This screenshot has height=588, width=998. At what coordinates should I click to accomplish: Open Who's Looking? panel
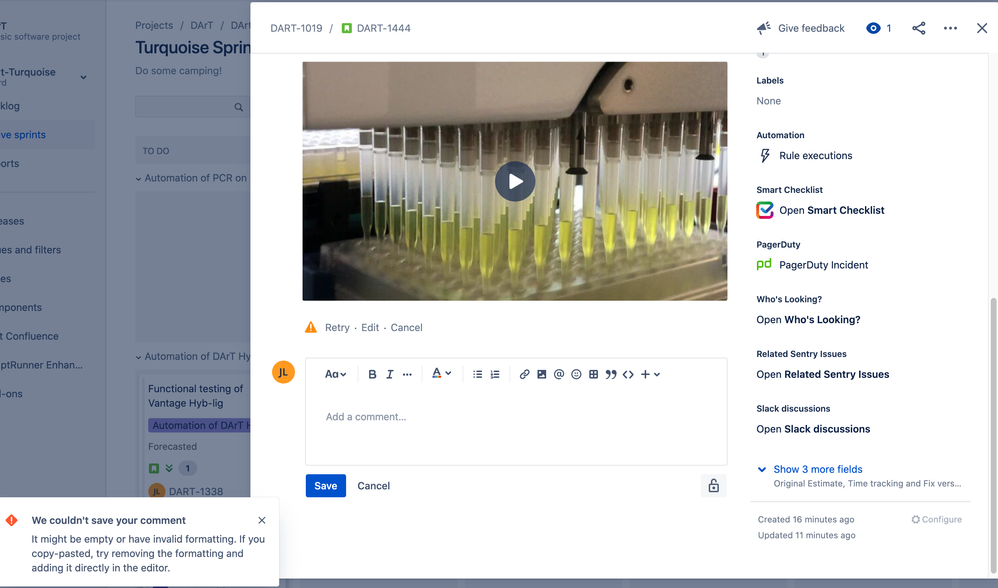point(808,319)
